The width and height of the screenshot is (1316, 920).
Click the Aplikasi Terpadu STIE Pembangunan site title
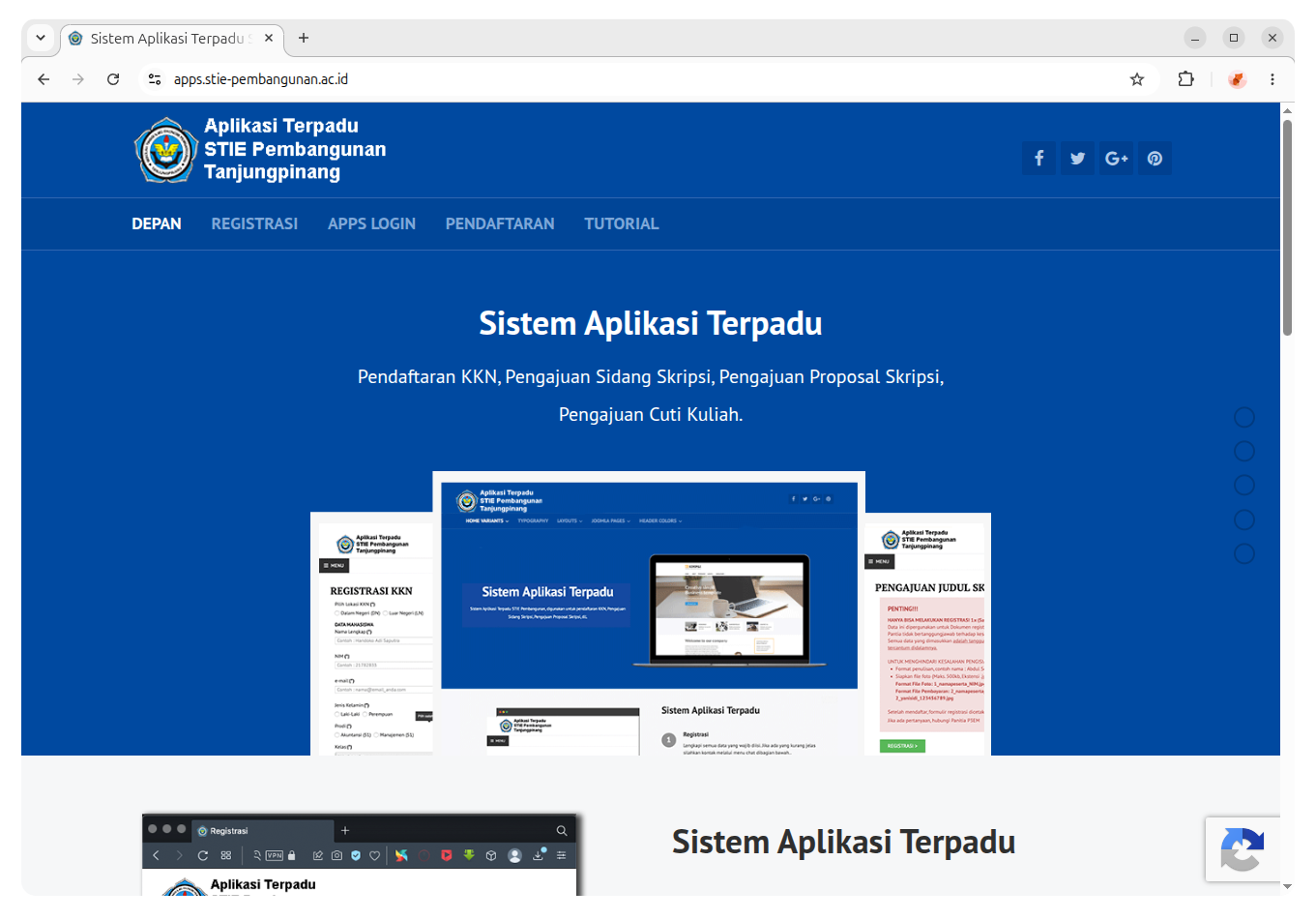tap(295, 149)
